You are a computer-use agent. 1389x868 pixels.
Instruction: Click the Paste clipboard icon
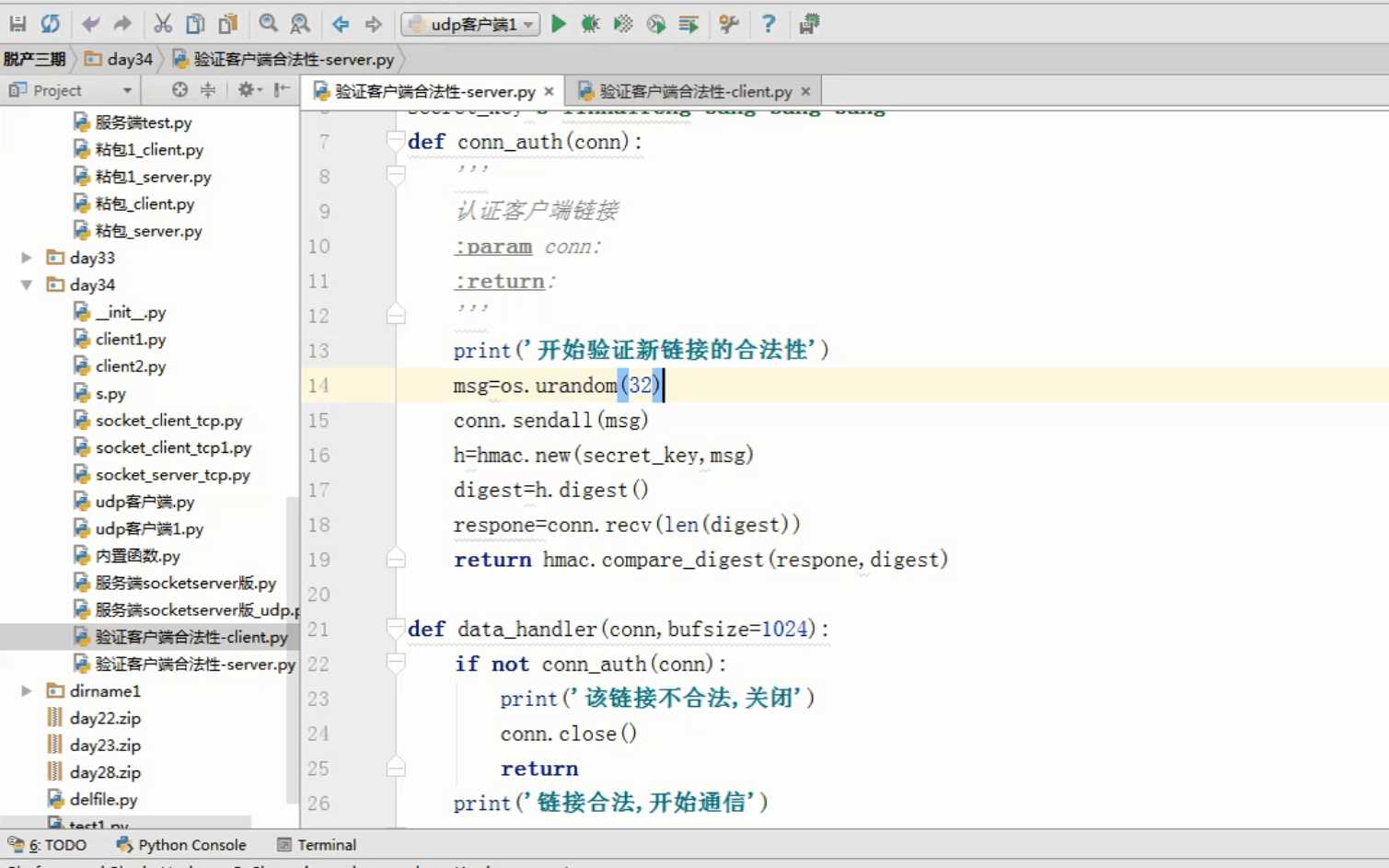coord(228,24)
